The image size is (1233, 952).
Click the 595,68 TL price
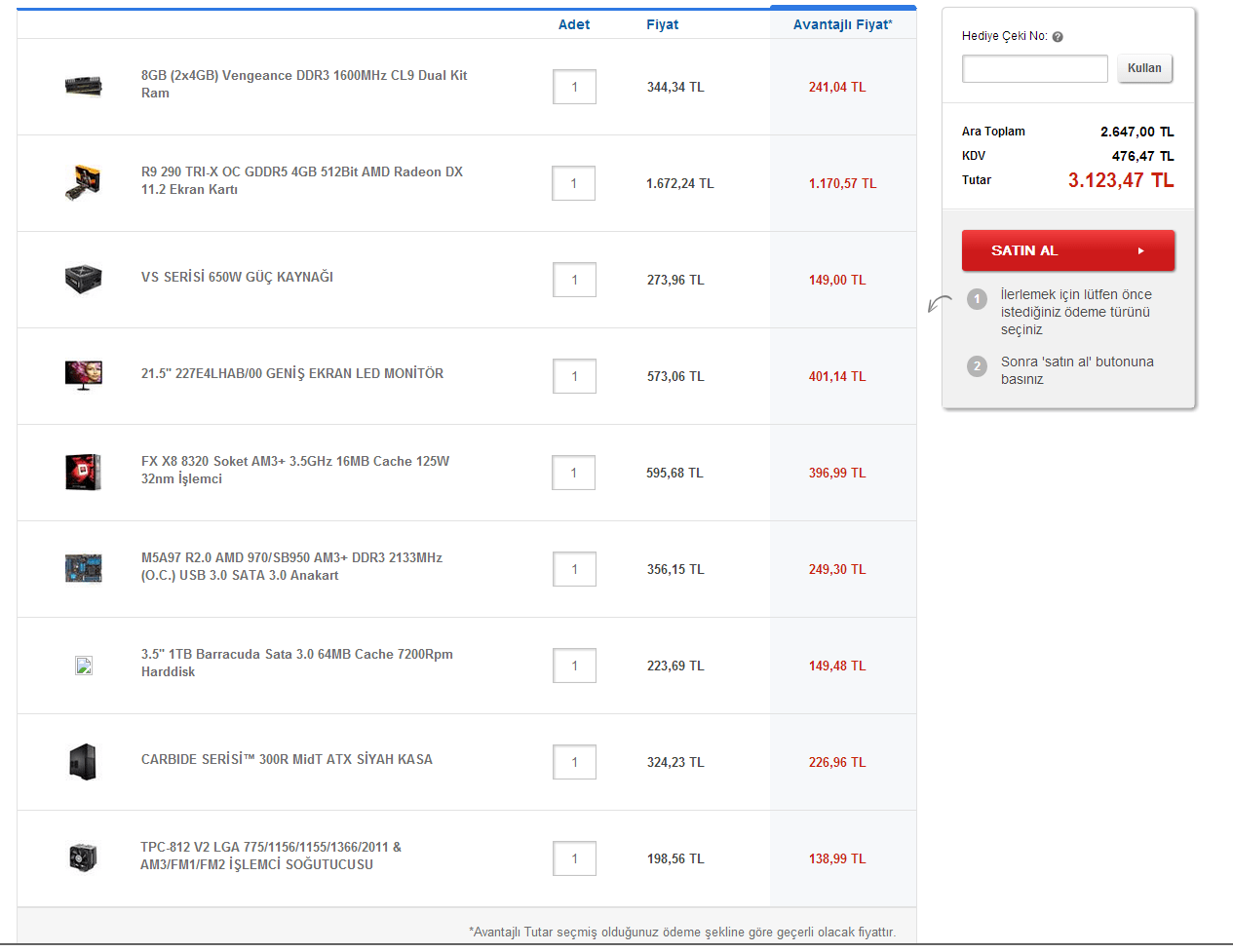point(674,473)
